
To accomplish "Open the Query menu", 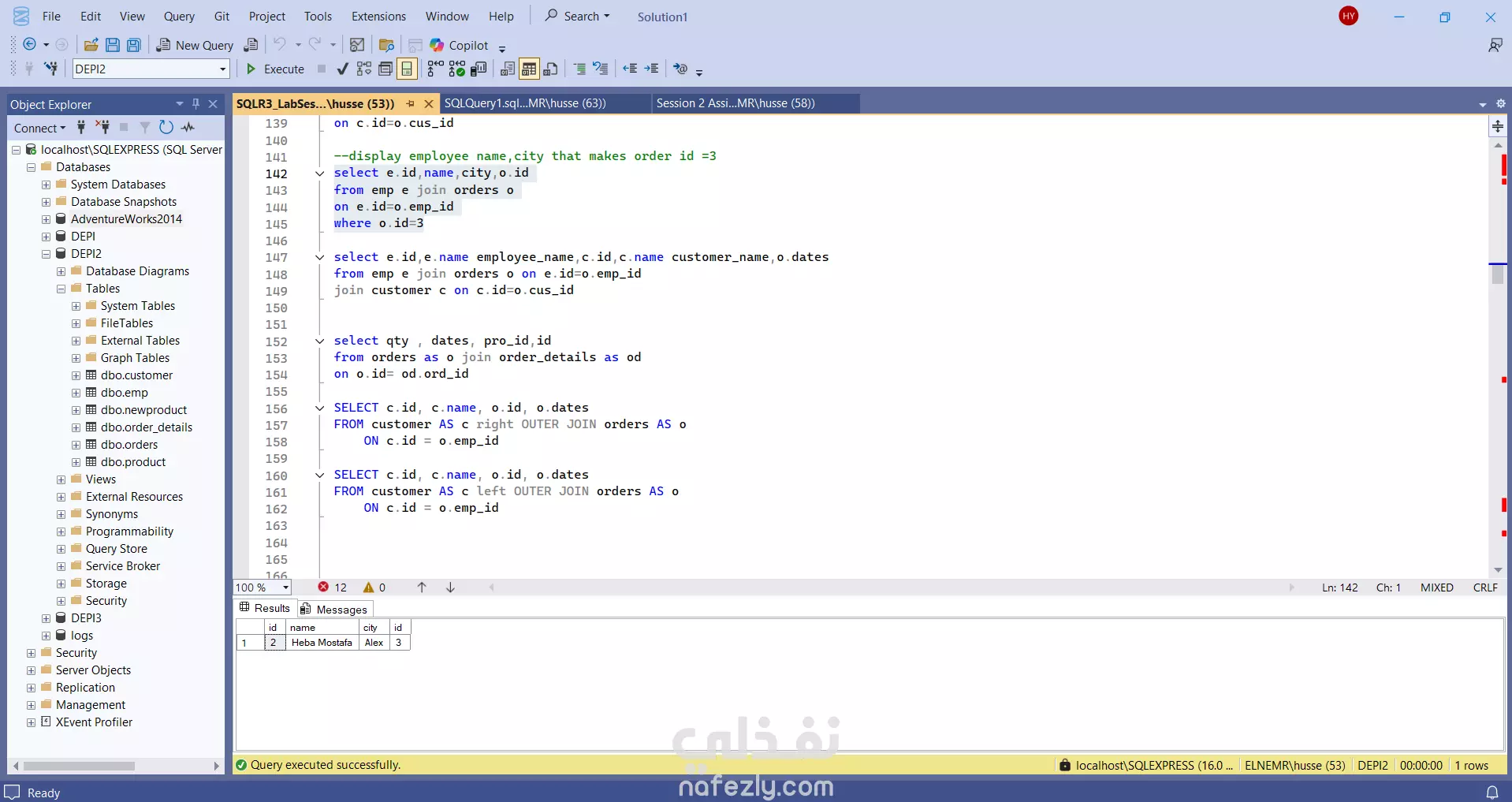I will [179, 17].
